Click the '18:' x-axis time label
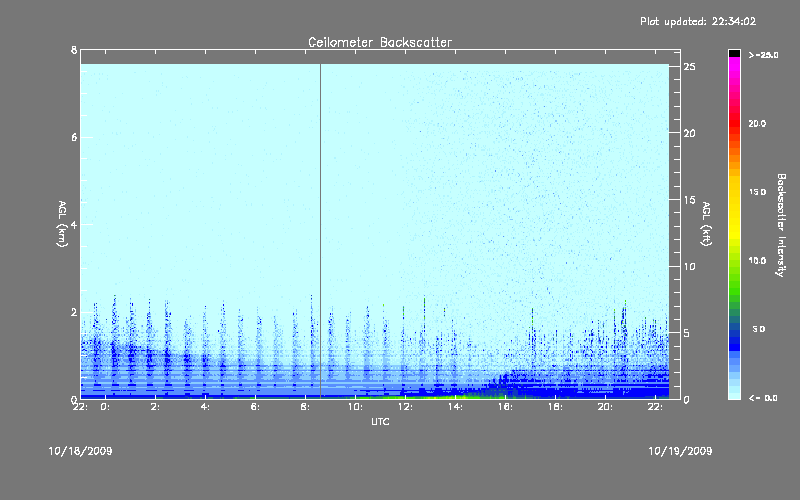The width and height of the screenshot is (800, 500). click(x=555, y=407)
